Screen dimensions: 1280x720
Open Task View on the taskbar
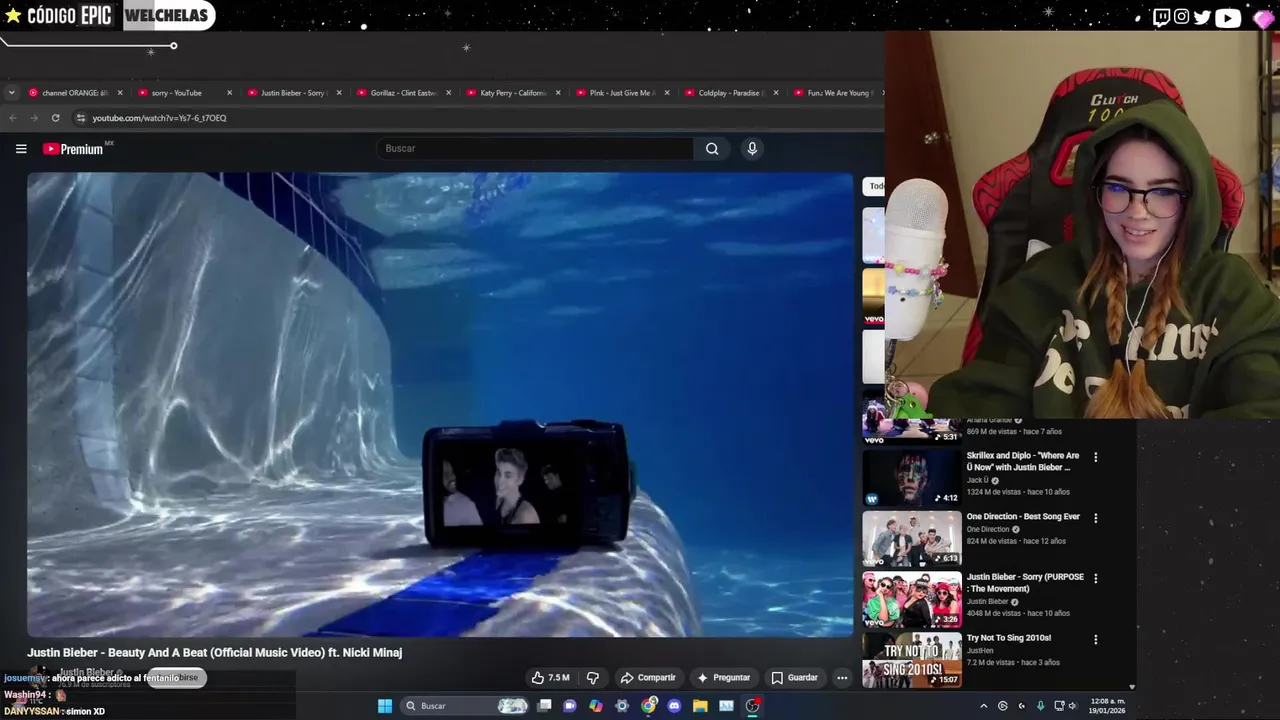544,706
